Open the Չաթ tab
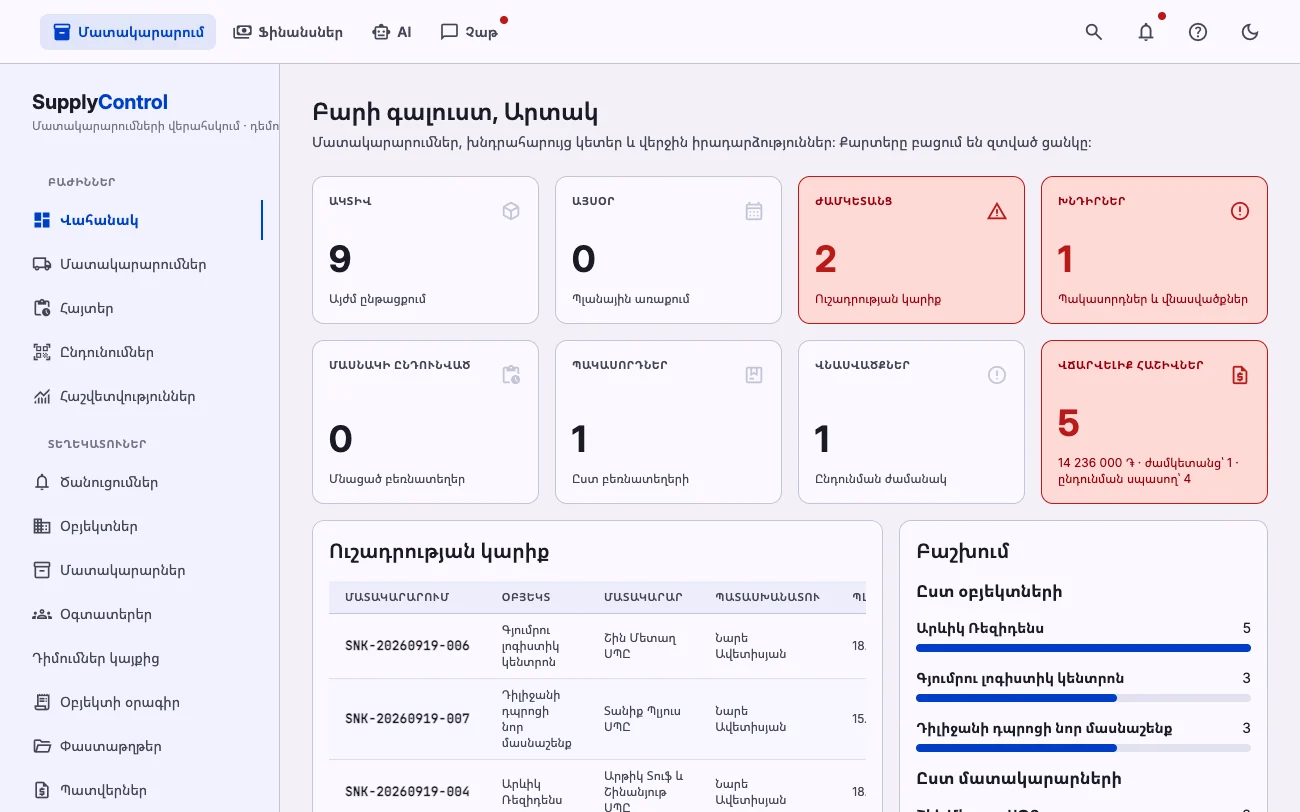 [x=469, y=32]
